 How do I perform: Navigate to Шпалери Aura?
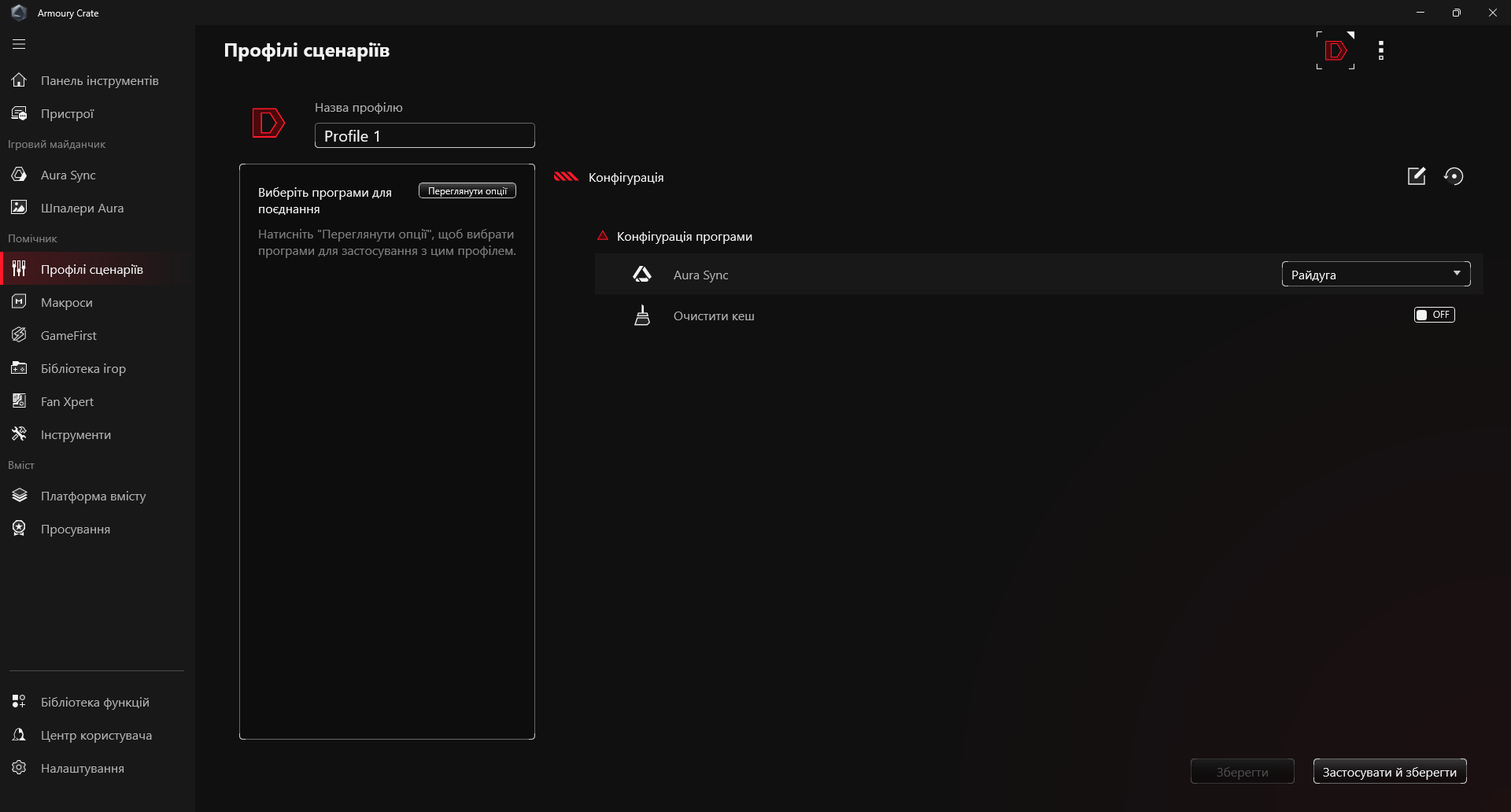[82, 208]
